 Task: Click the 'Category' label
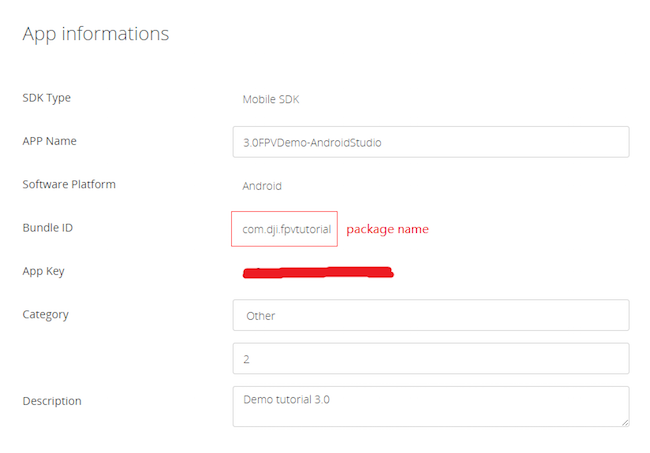click(x=45, y=314)
